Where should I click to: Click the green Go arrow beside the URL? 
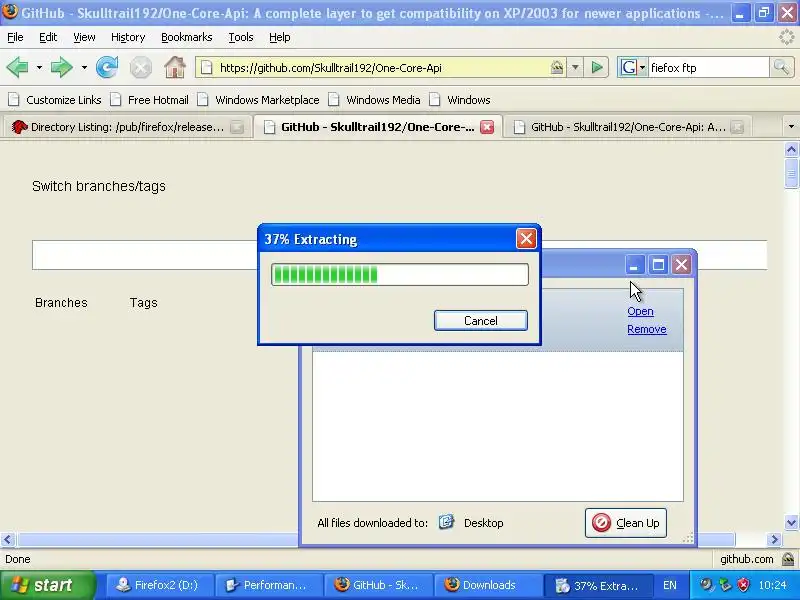[596, 67]
